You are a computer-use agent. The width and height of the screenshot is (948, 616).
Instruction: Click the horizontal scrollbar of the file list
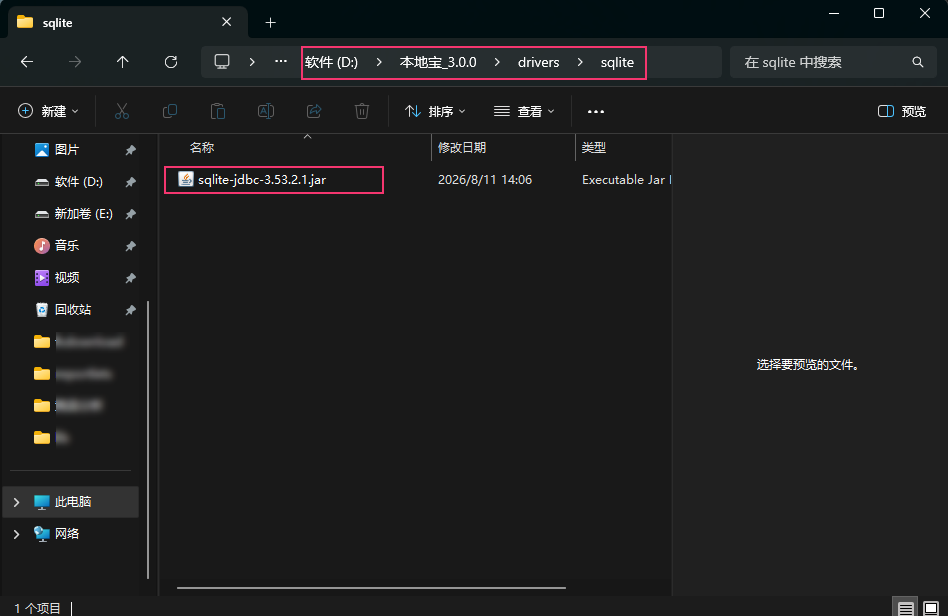pos(371,588)
